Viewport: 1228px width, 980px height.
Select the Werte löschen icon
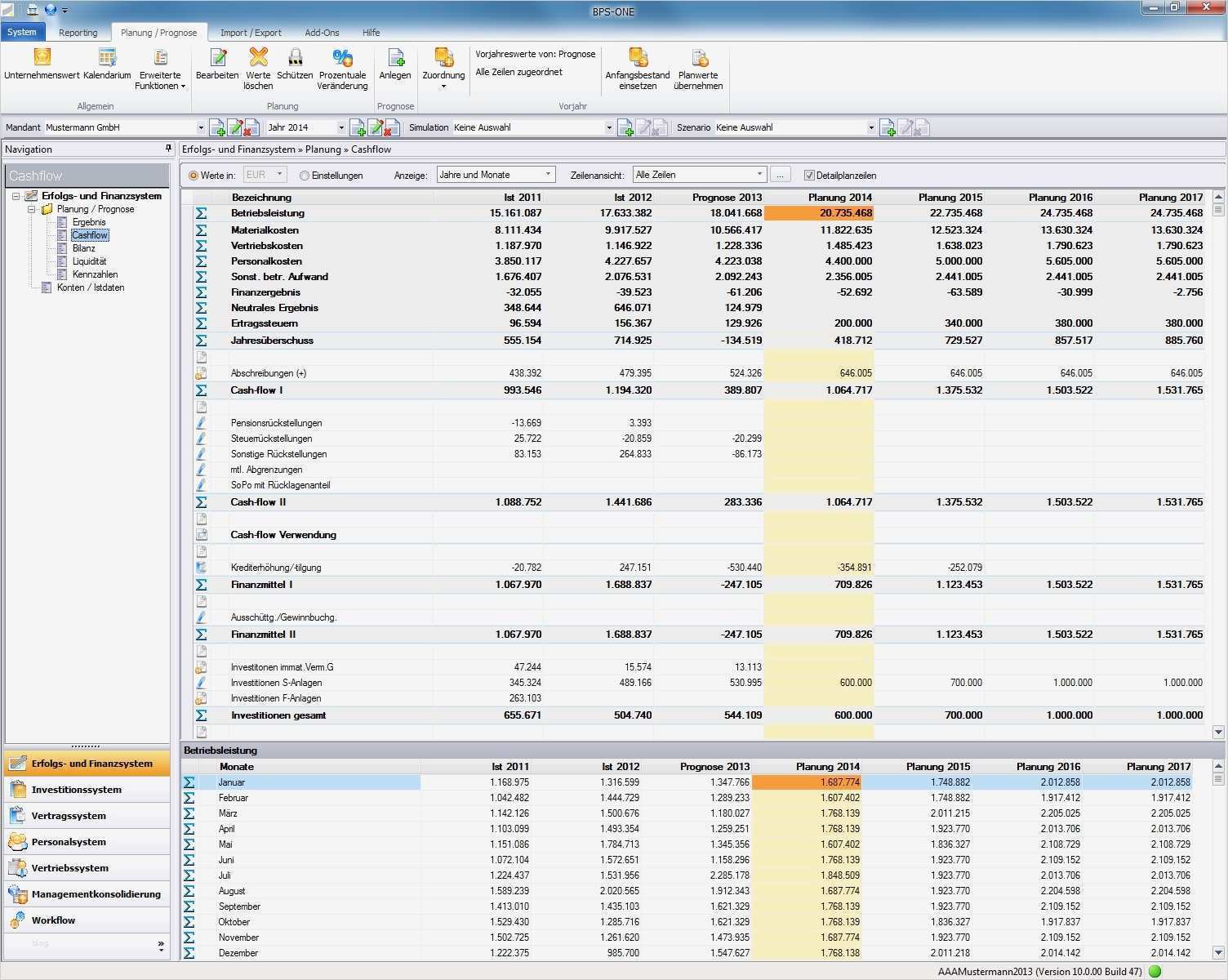click(x=258, y=58)
